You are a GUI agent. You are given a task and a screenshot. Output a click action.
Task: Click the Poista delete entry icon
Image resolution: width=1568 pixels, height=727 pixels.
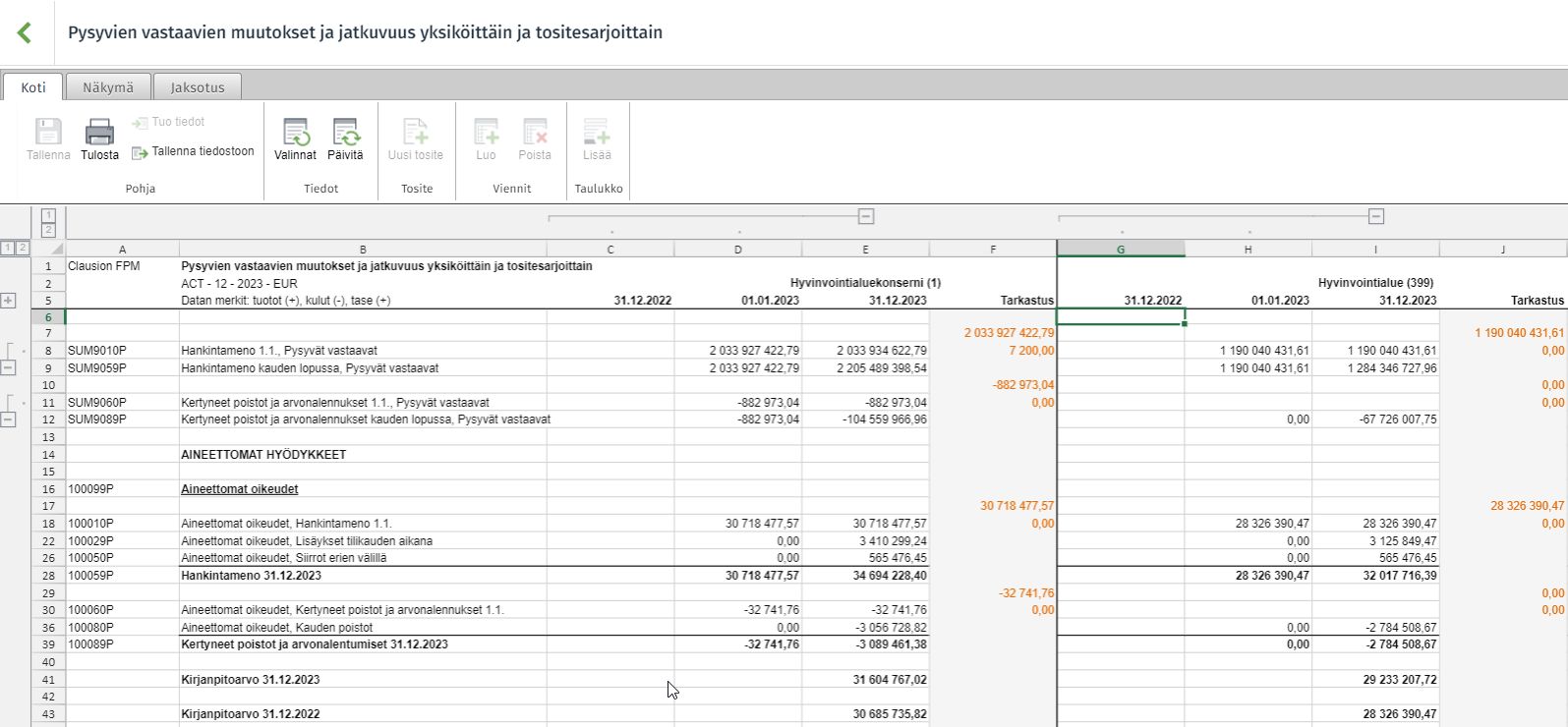[535, 132]
